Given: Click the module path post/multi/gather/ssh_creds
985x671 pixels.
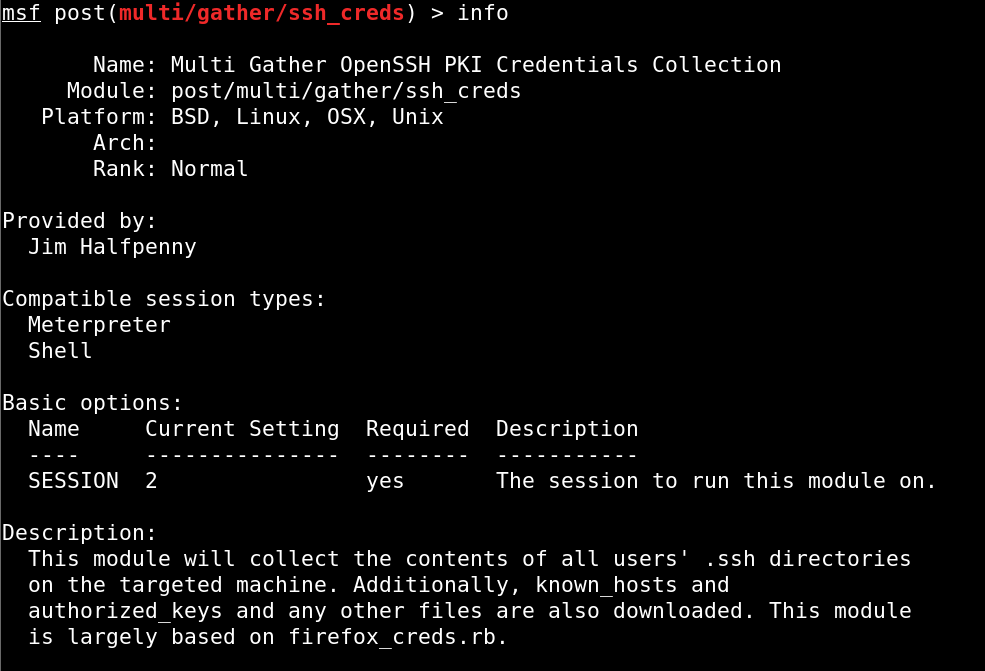Looking at the screenshot, I should click(x=346, y=91).
